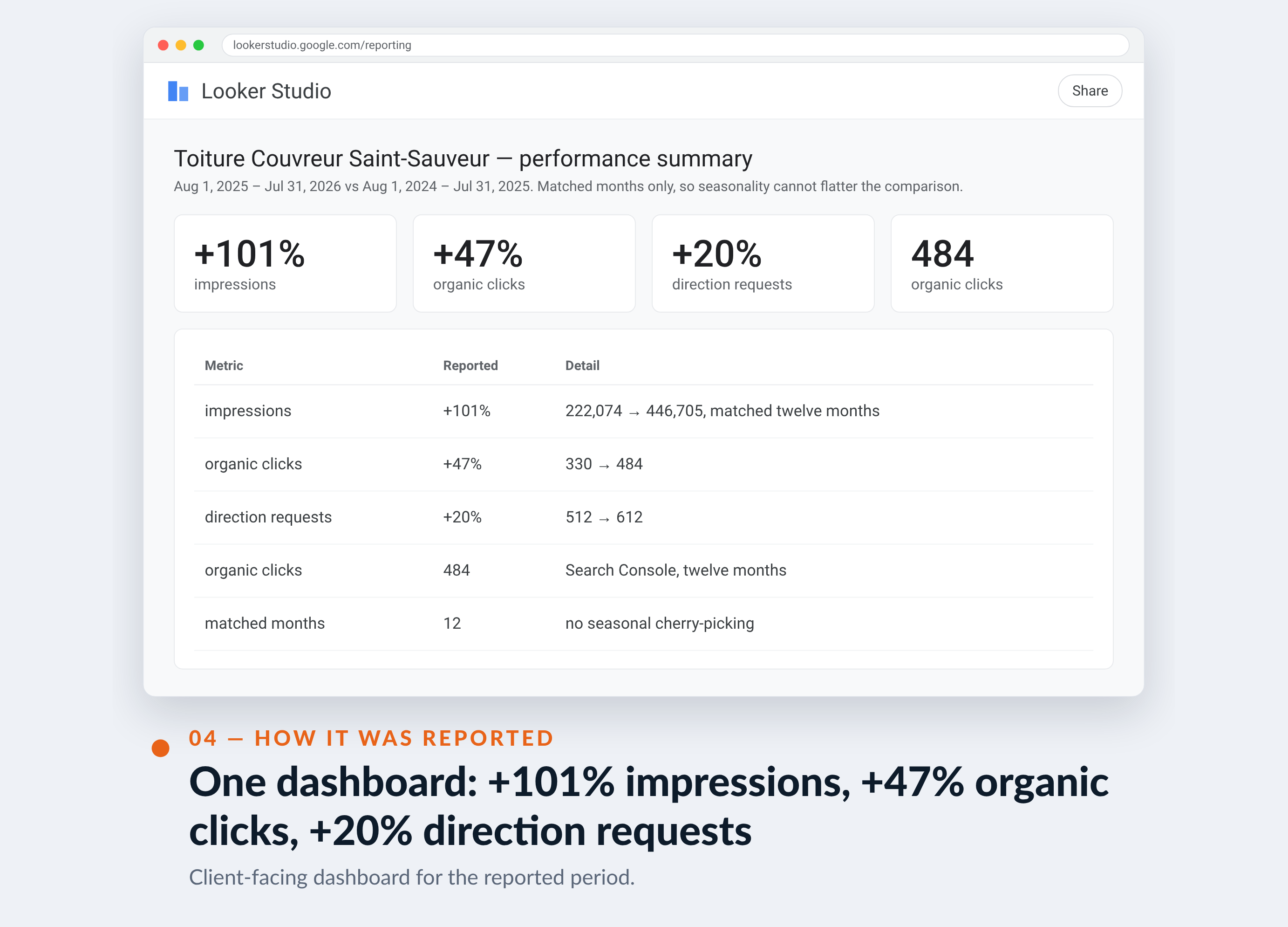Click the Share button

(1089, 91)
